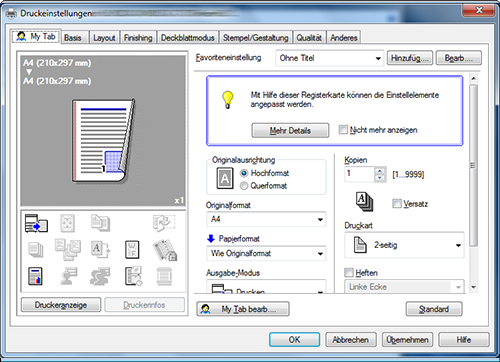Click the yellow light bulb hint icon
This screenshot has height=362, width=500.
(x=228, y=100)
